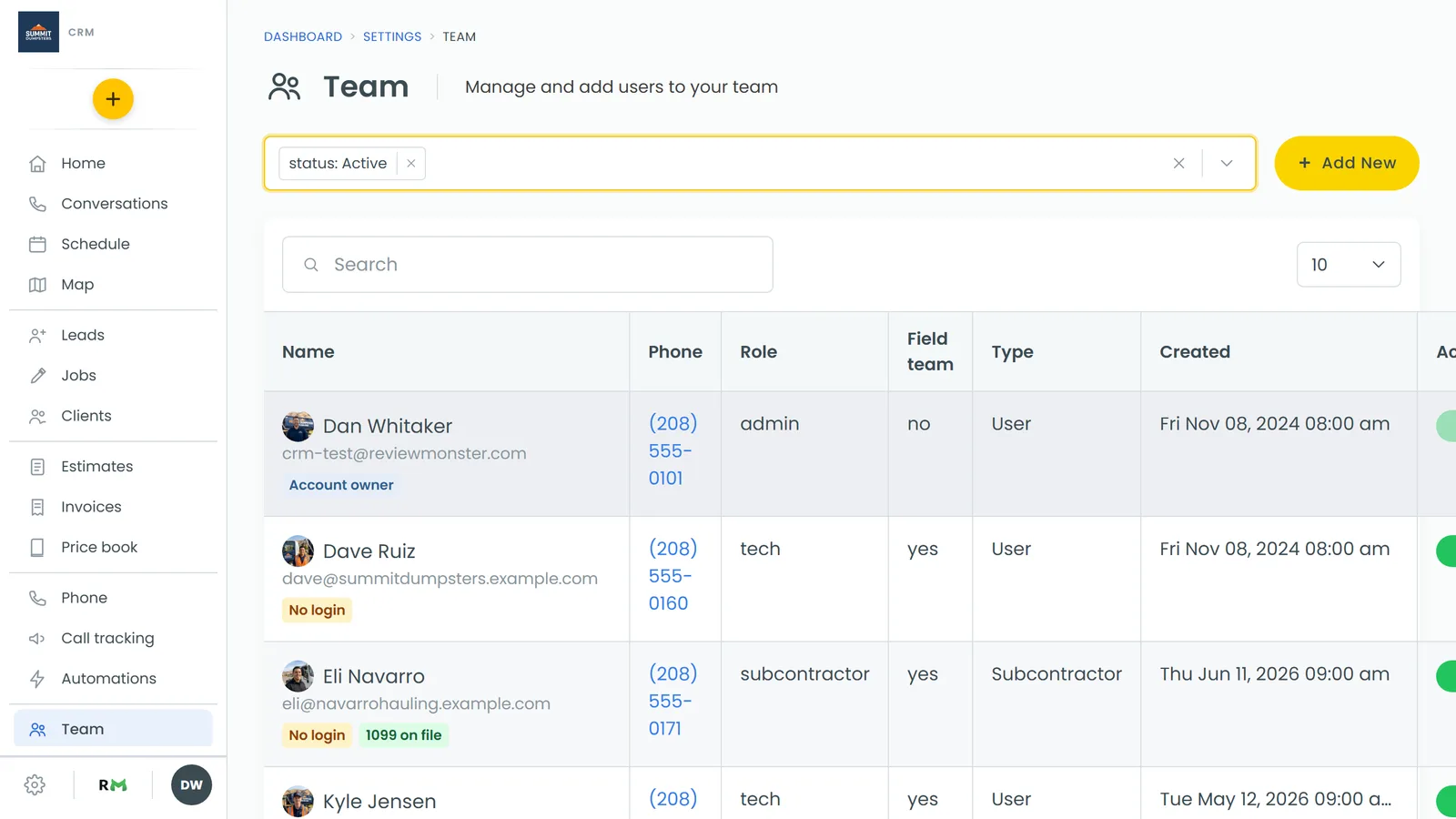Image resolution: width=1456 pixels, height=819 pixels.
Task: Click Dave Ruiz's avatar thumbnail
Action: [298, 551]
